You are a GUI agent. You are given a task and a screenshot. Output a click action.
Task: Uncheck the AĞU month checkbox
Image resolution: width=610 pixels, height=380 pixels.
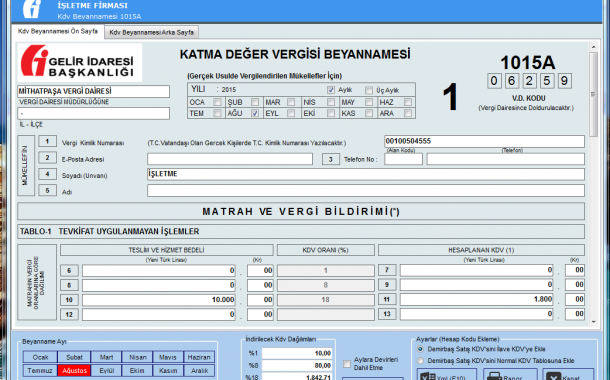(x=255, y=113)
